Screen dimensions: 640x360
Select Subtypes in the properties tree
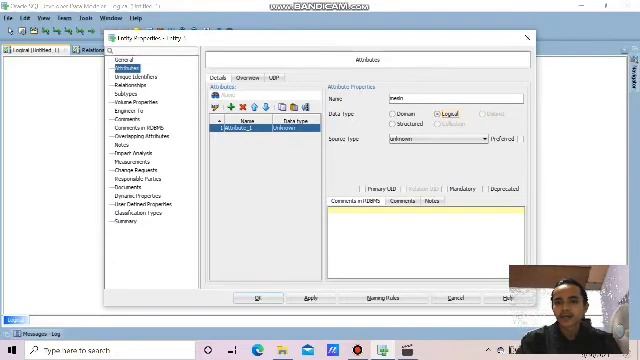point(126,94)
